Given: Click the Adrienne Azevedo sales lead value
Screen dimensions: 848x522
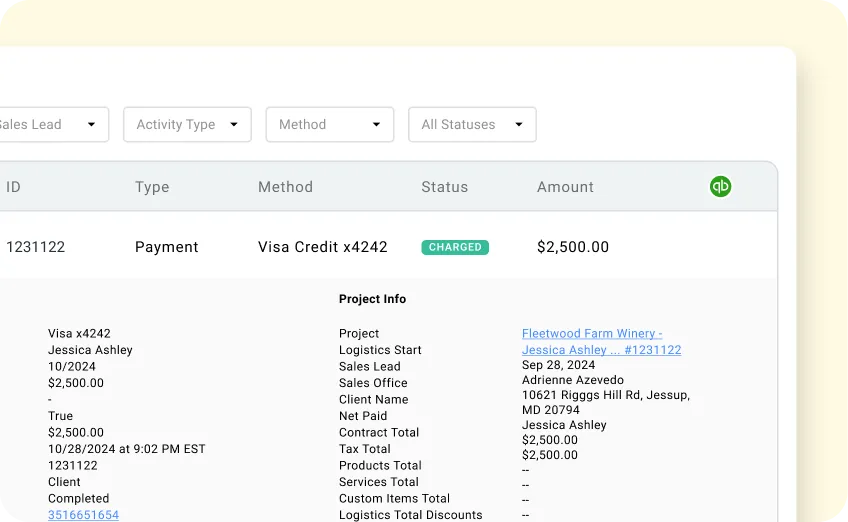Looking at the screenshot, I should 572,380.
